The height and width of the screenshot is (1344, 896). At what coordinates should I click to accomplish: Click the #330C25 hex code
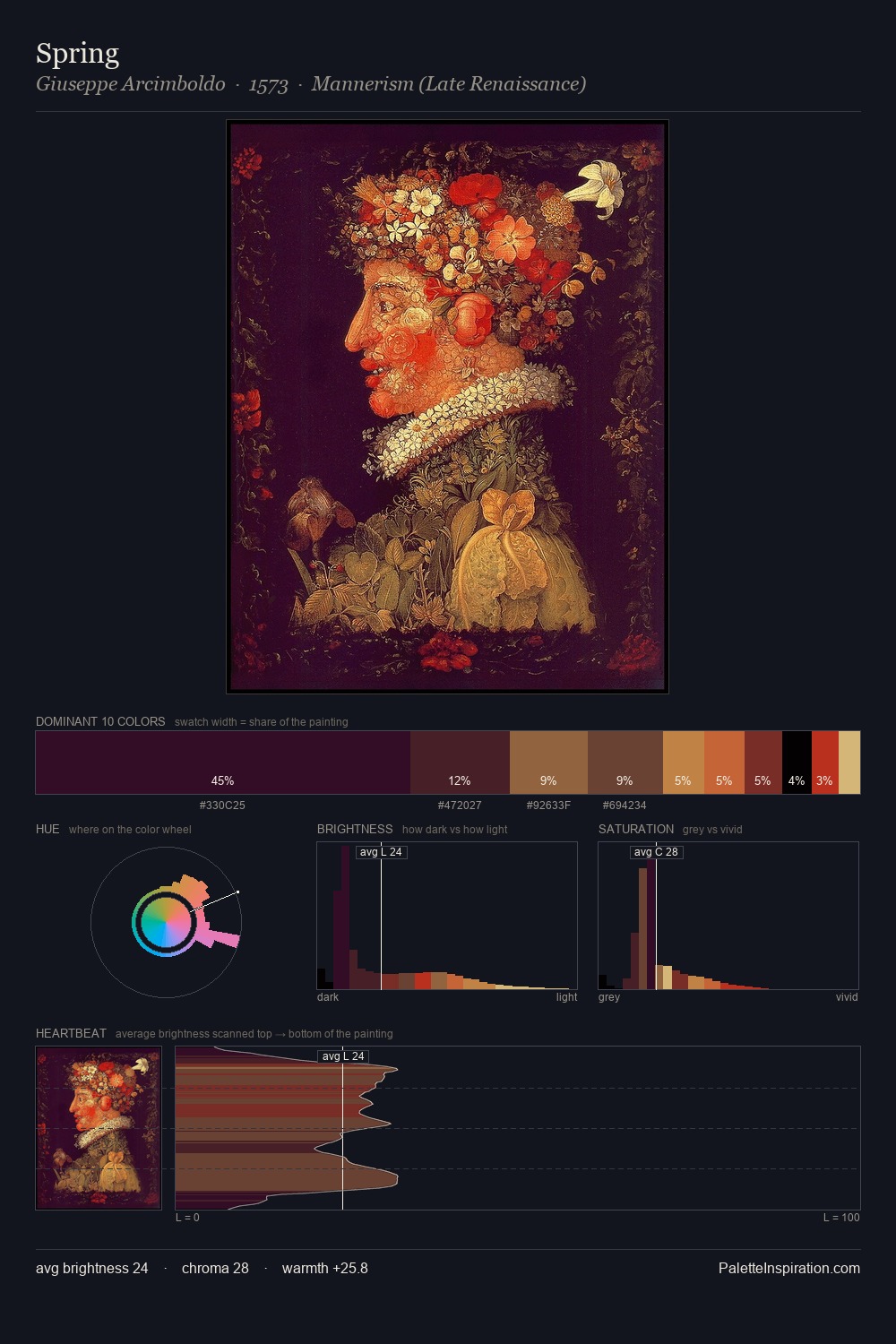222,806
